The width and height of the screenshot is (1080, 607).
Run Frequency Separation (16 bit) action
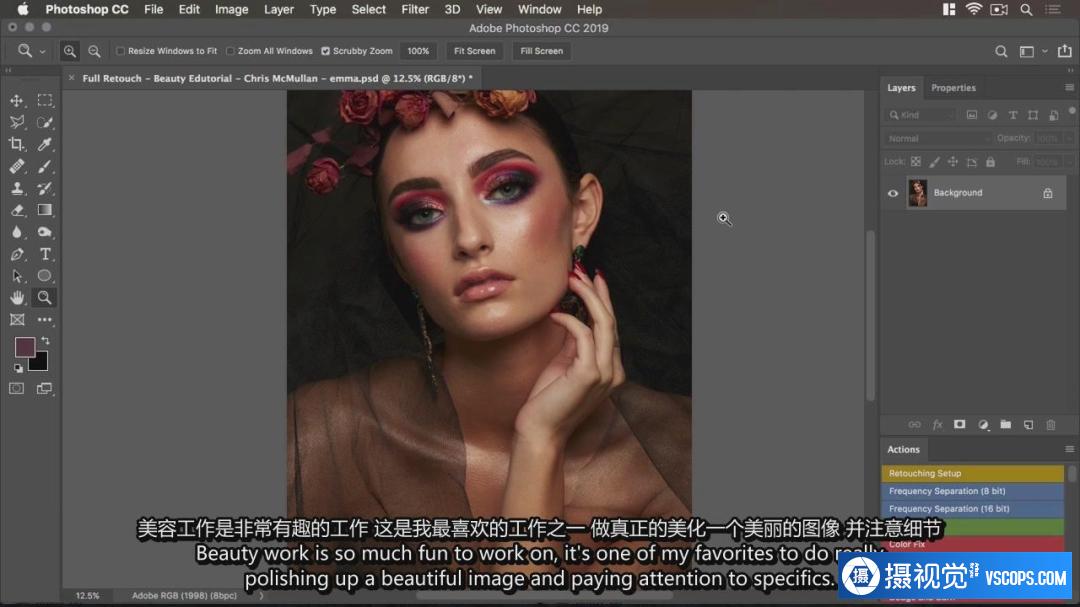click(973, 509)
